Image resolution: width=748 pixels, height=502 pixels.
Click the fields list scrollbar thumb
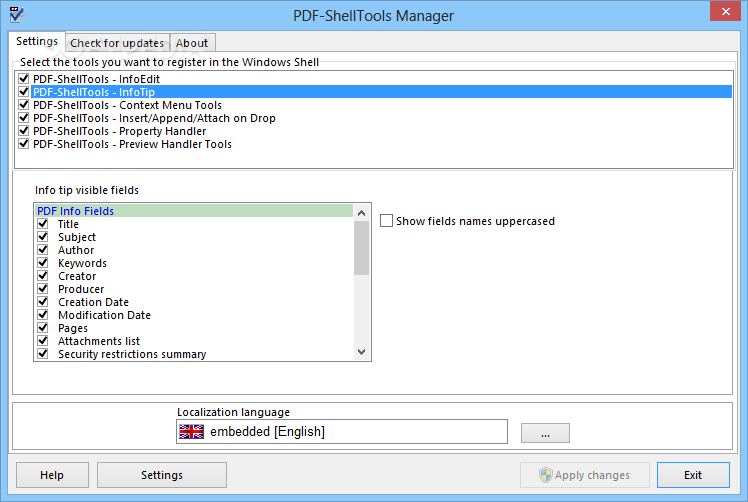pyautogui.click(x=362, y=248)
